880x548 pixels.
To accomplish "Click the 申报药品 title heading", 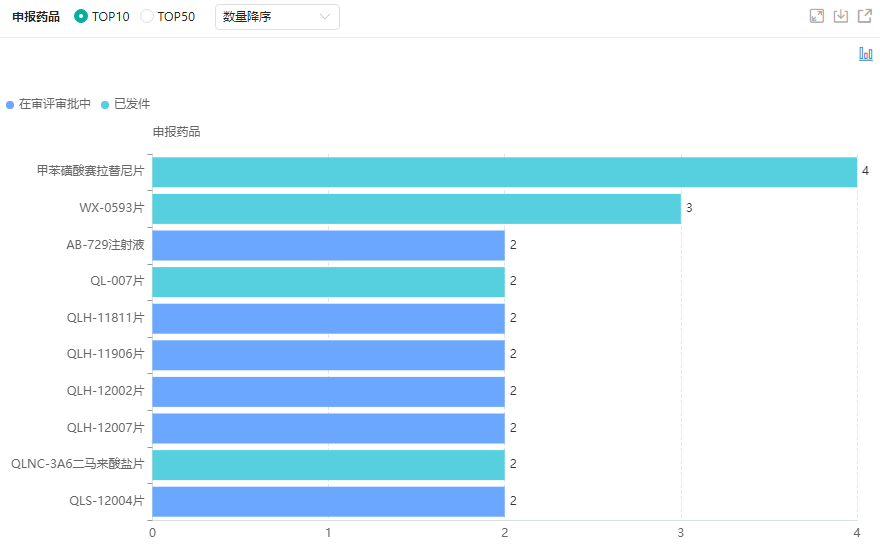I will pos(35,17).
